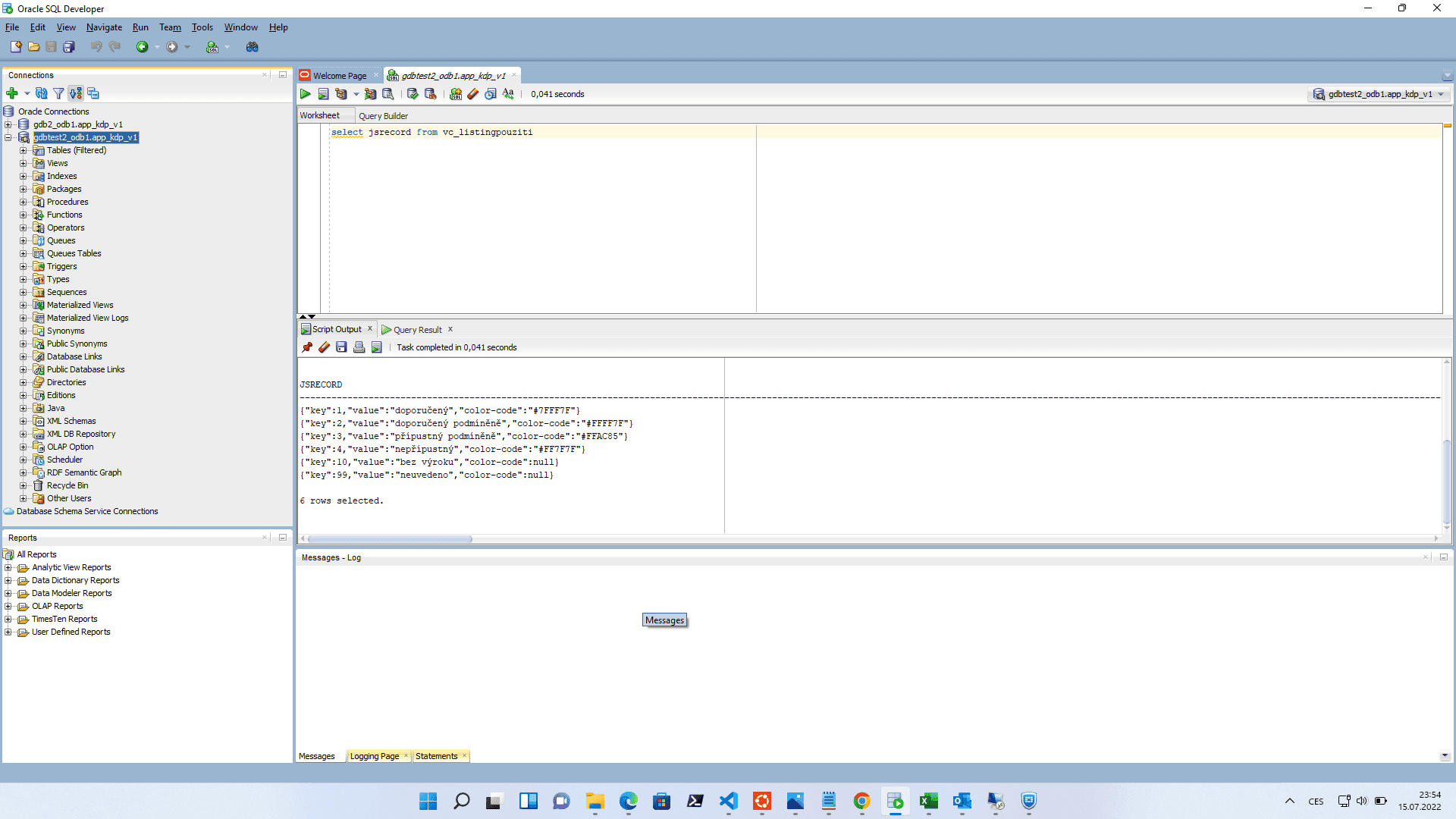Click the green plus New Connection icon
Screen dimensions: 1456x819
point(11,93)
